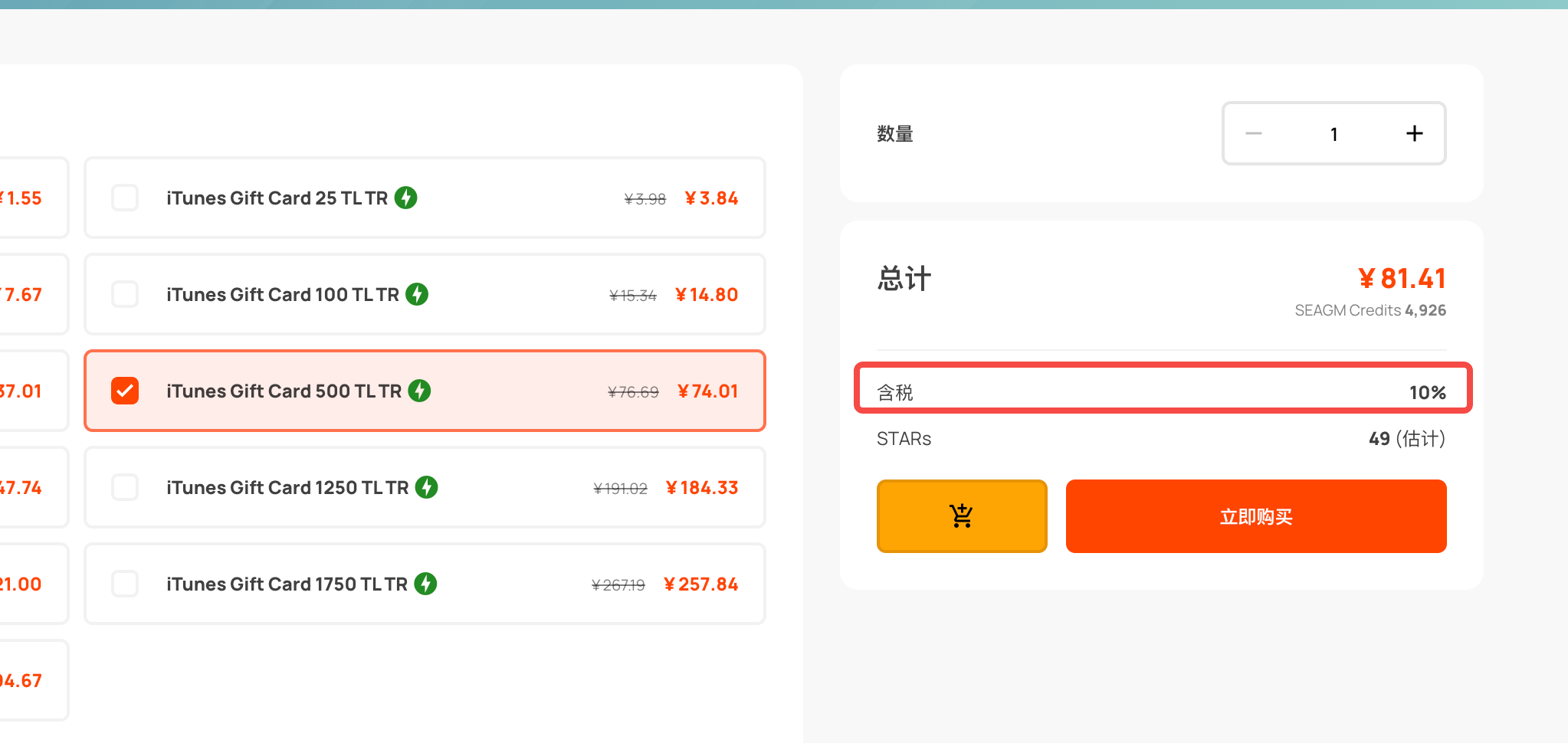The height and width of the screenshot is (743, 1568).
Task: Click the STARs label
Action: tap(904, 439)
